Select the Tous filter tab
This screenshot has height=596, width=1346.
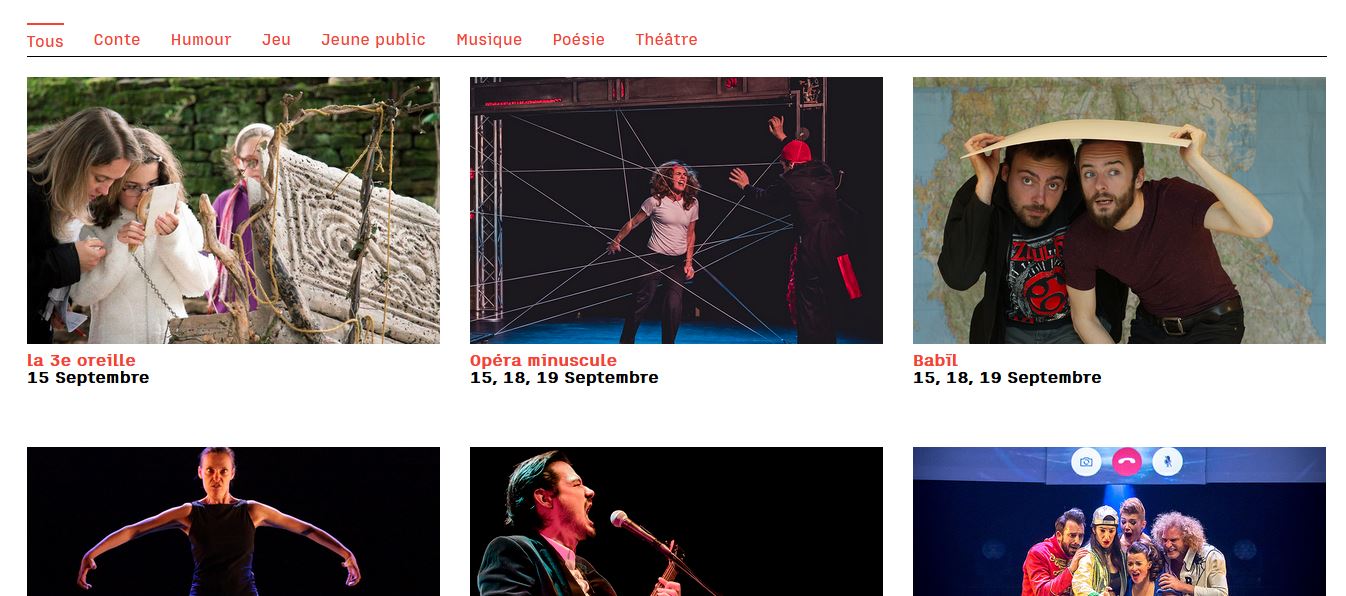click(45, 41)
